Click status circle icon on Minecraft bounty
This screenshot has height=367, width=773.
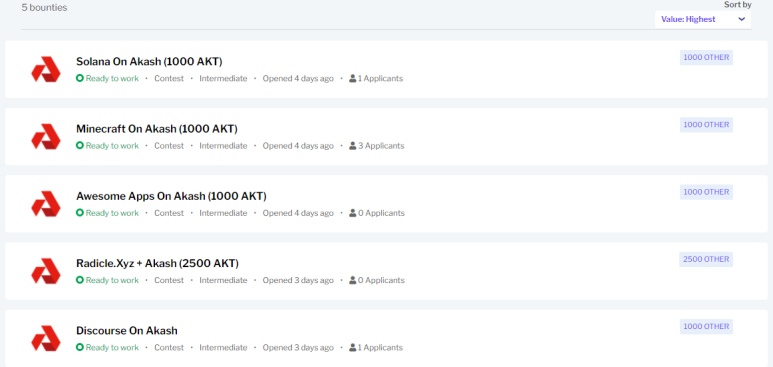coord(80,146)
